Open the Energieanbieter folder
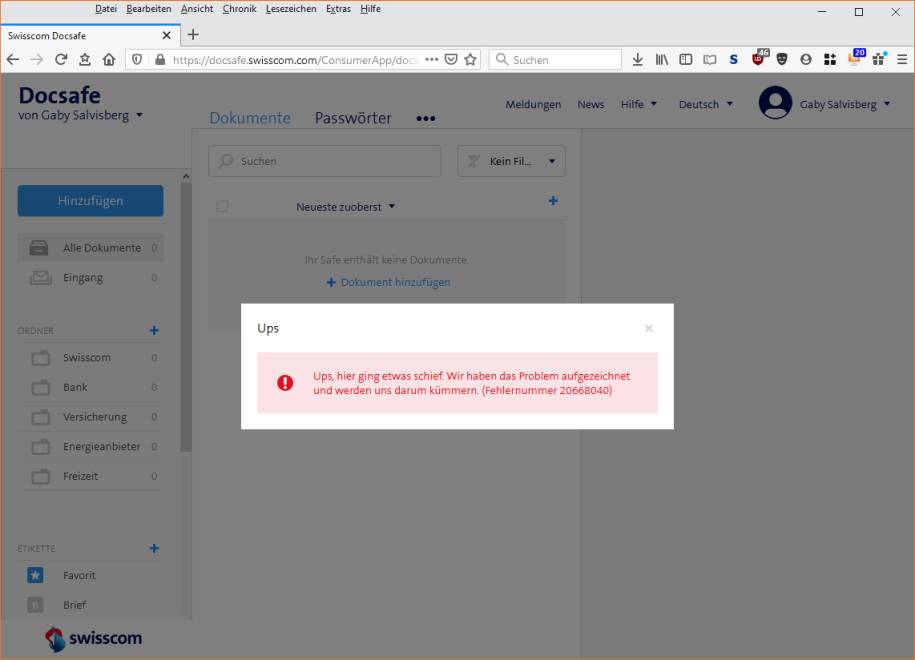The height and width of the screenshot is (660, 915). point(90,447)
